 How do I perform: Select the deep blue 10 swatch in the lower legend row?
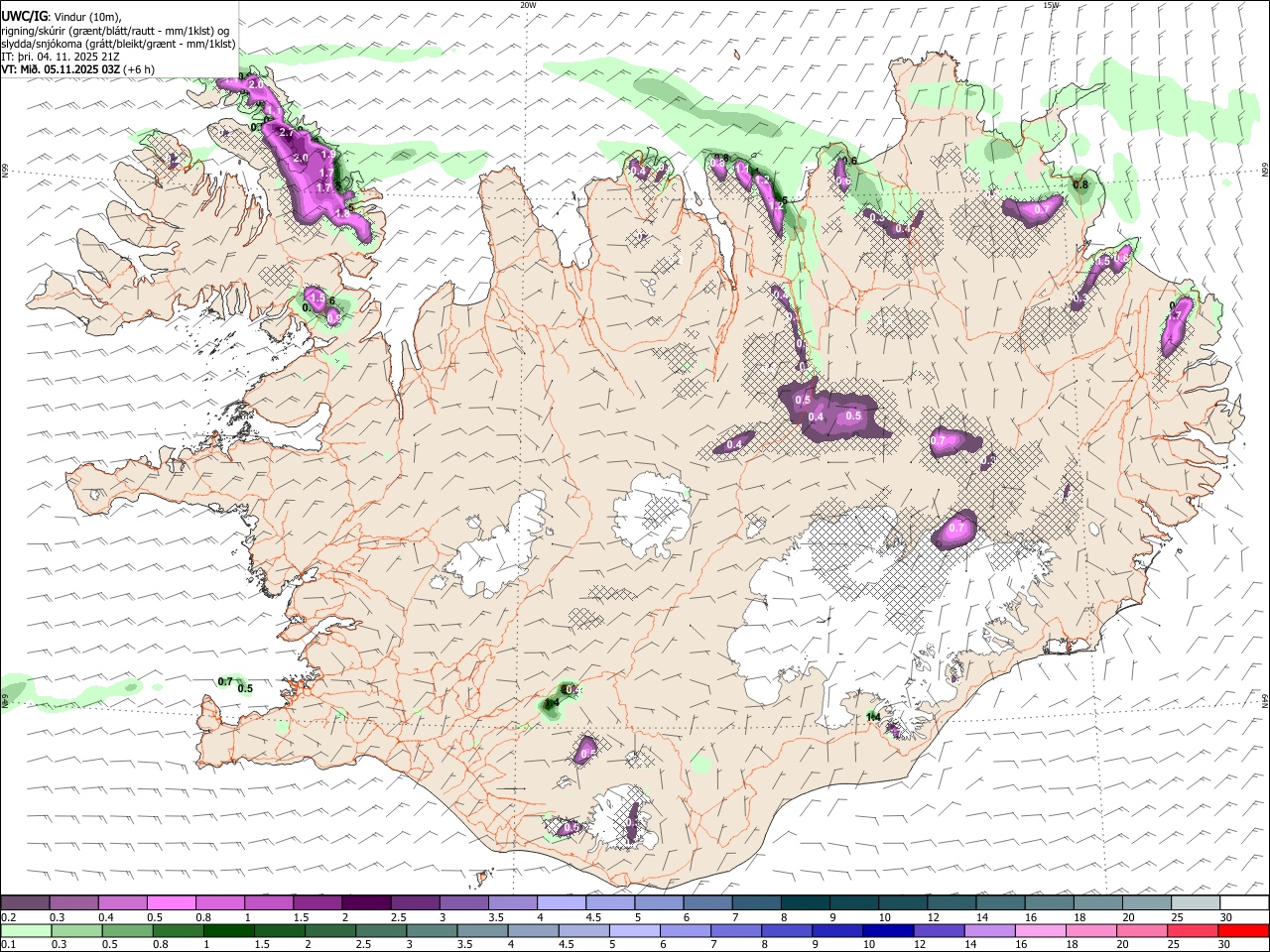coord(889,931)
